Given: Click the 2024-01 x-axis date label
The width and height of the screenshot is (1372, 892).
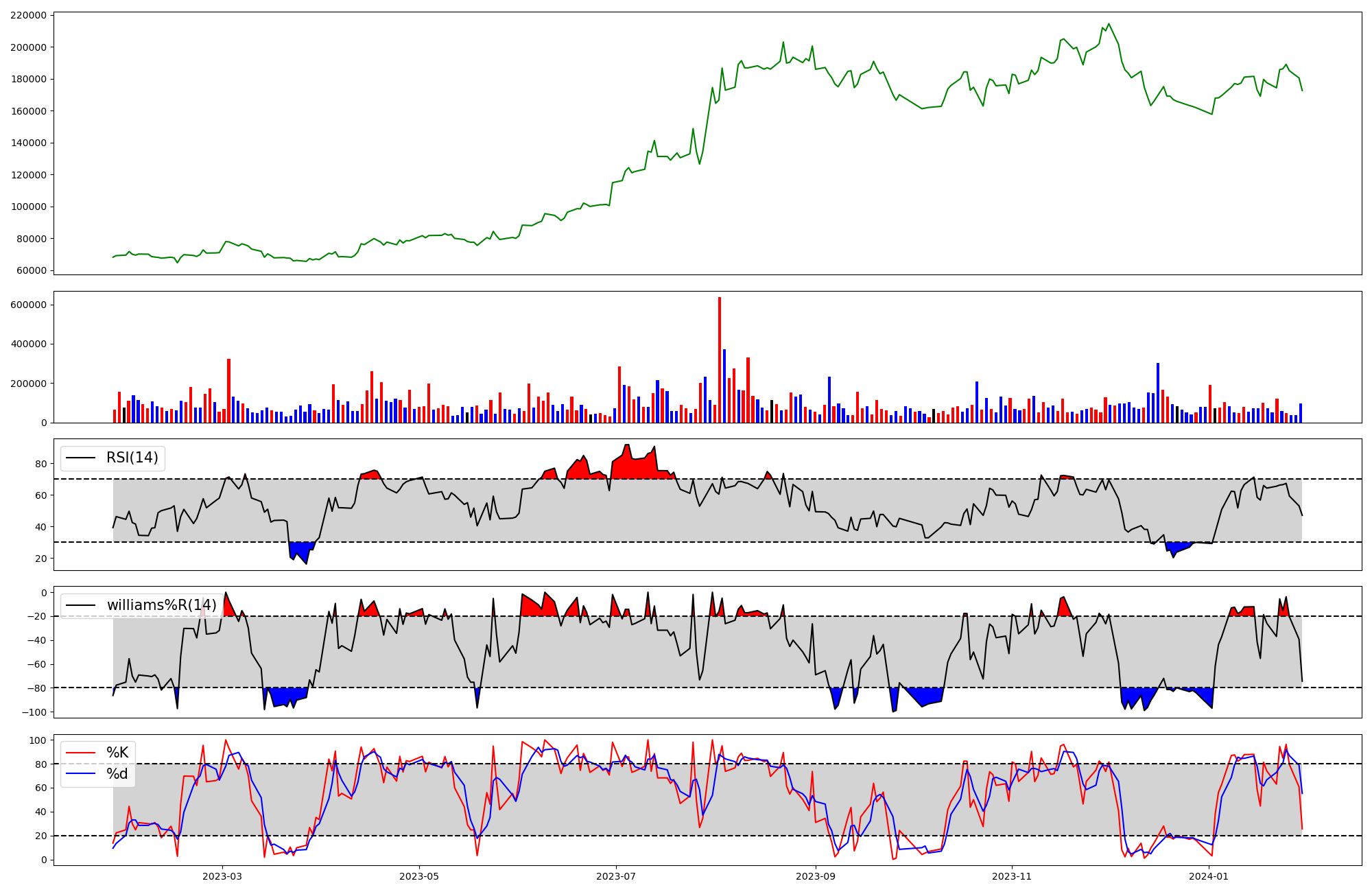Looking at the screenshot, I should tap(1209, 876).
